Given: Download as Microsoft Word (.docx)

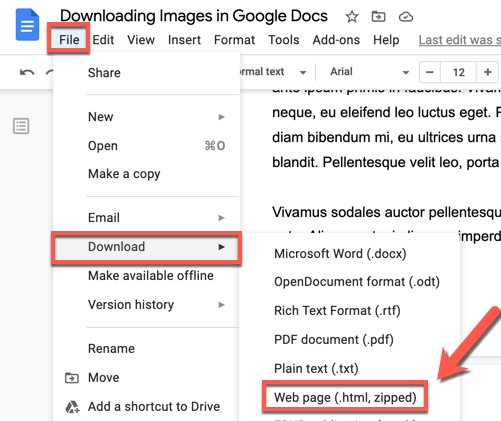Looking at the screenshot, I should [x=349, y=254].
